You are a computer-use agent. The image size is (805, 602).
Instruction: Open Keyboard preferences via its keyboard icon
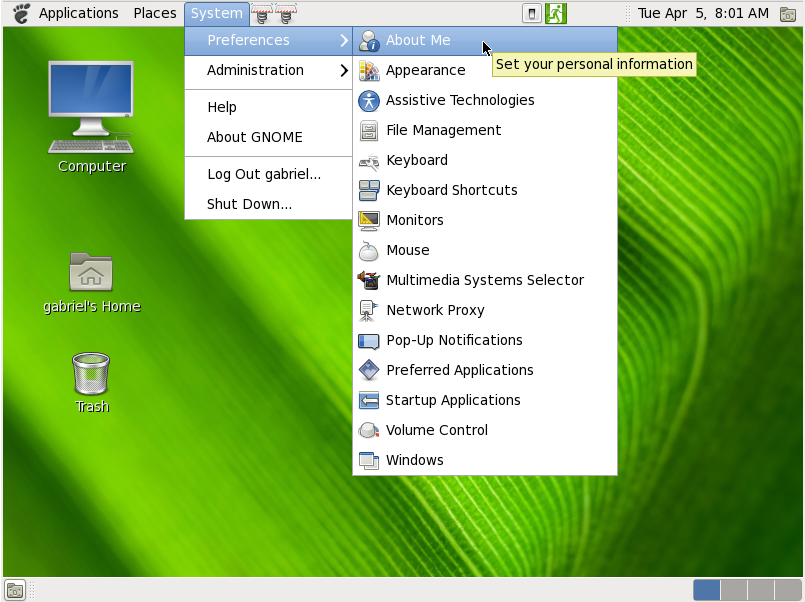click(369, 161)
